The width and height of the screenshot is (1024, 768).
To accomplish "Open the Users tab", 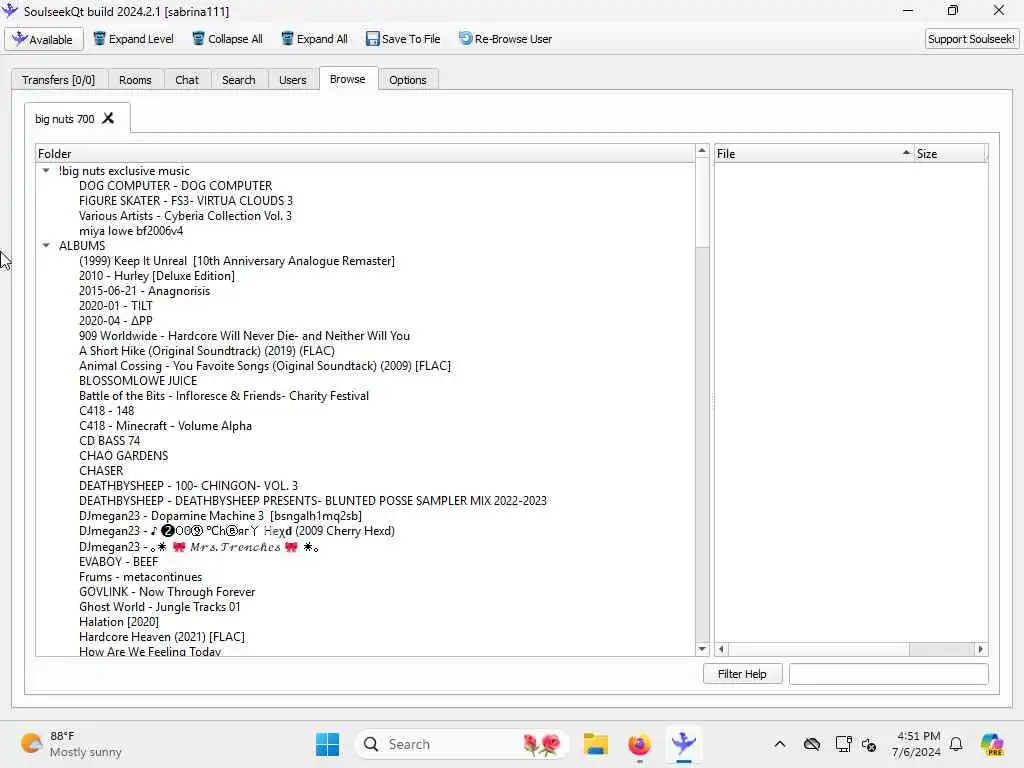I will coord(293,80).
